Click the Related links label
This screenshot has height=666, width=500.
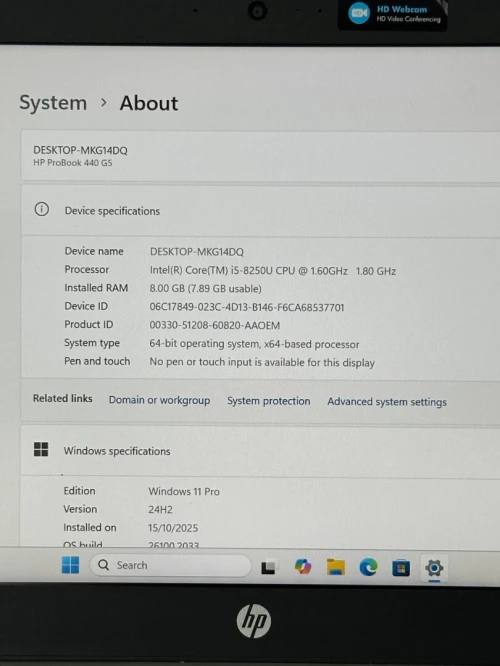(x=62, y=398)
